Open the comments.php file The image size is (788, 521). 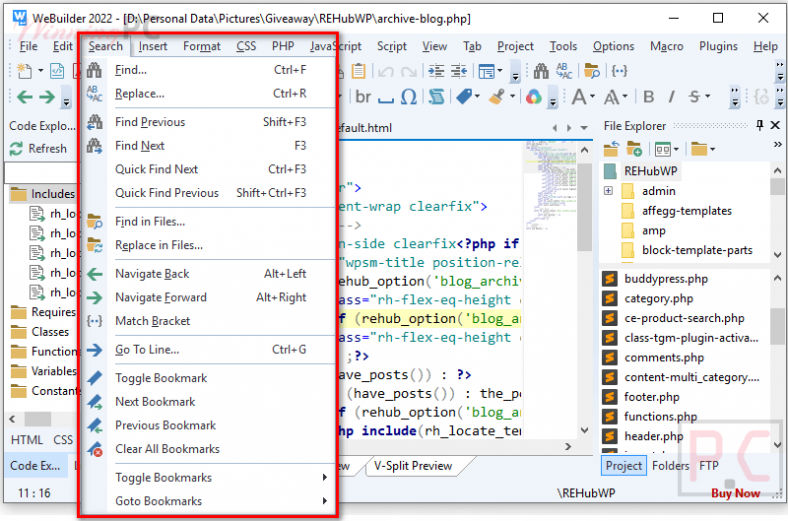coord(663,358)
